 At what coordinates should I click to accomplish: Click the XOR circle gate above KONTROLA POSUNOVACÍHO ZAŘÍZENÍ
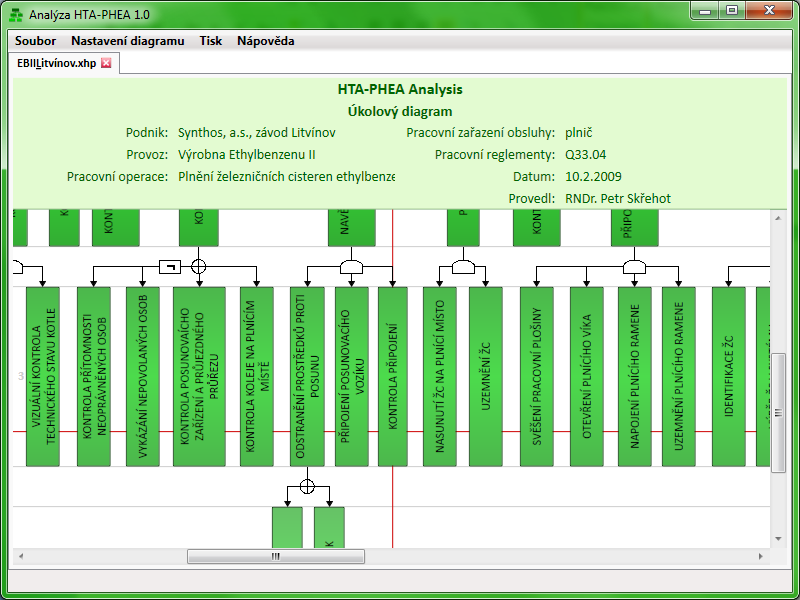(198, 266)
